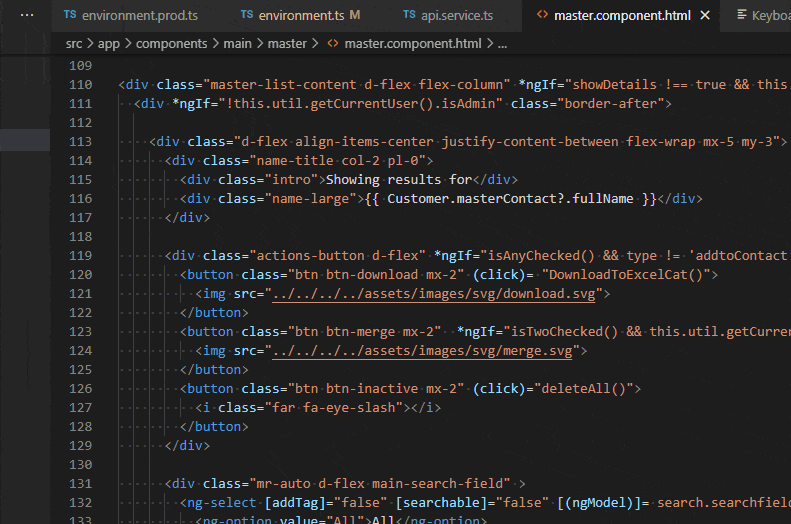This screenshot has height=524, width=791.
Task: Click the master.component.html breadcrumb file
Action: (413, 44)
